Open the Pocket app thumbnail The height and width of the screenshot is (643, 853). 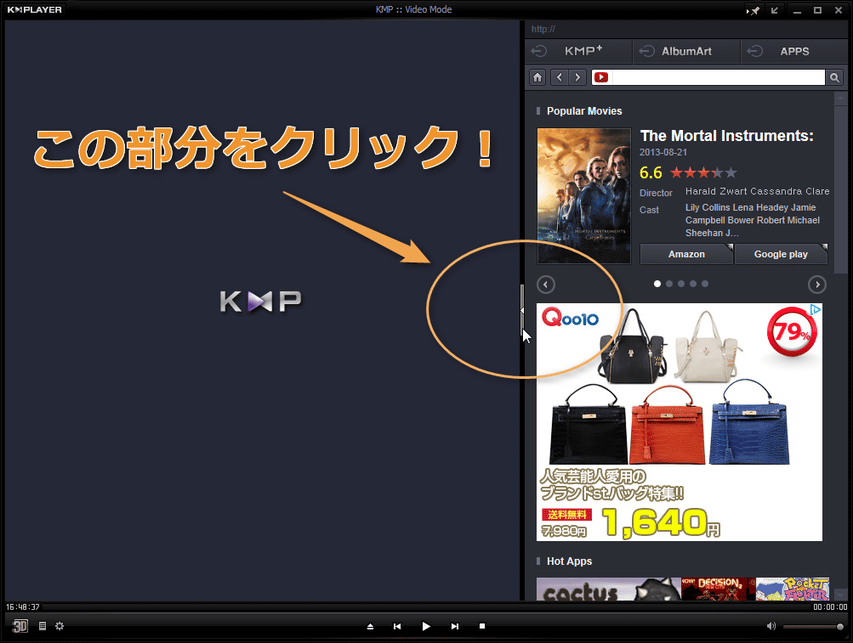tap(793, 589)
